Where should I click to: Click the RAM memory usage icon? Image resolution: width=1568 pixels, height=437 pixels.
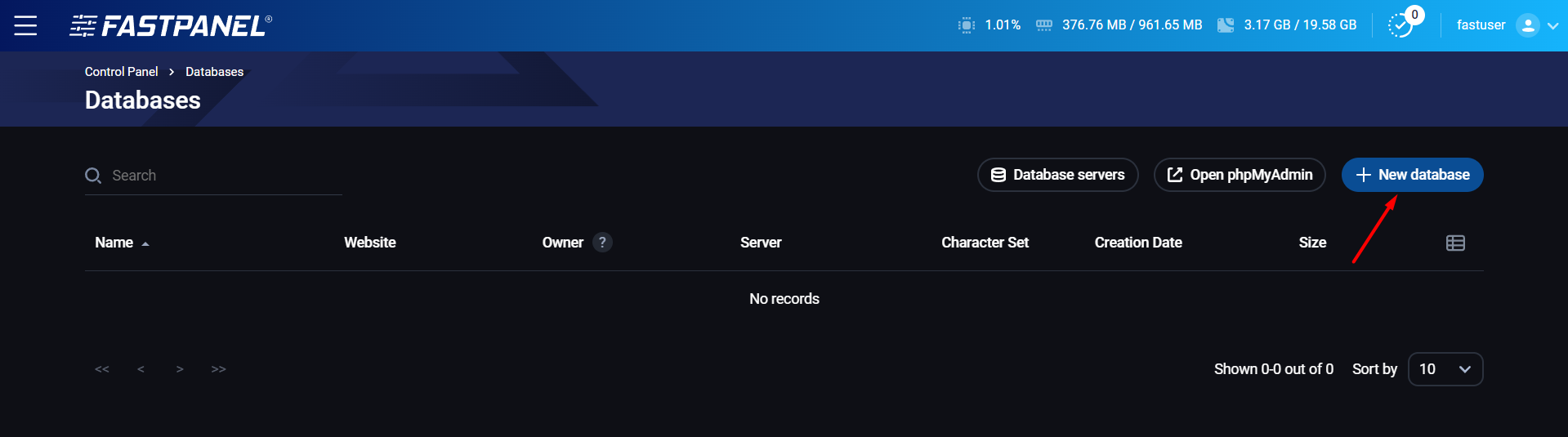[x=1043, y=25]
